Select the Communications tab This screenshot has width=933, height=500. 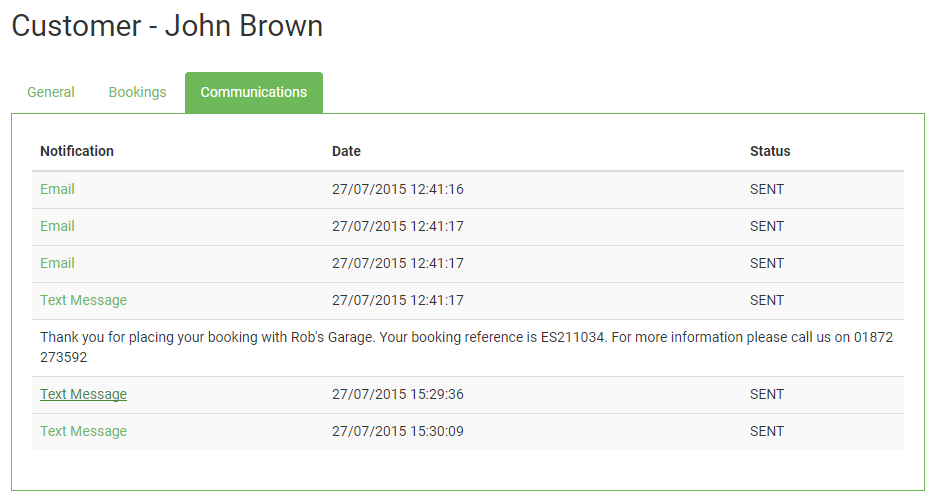(x=254, y=92)
